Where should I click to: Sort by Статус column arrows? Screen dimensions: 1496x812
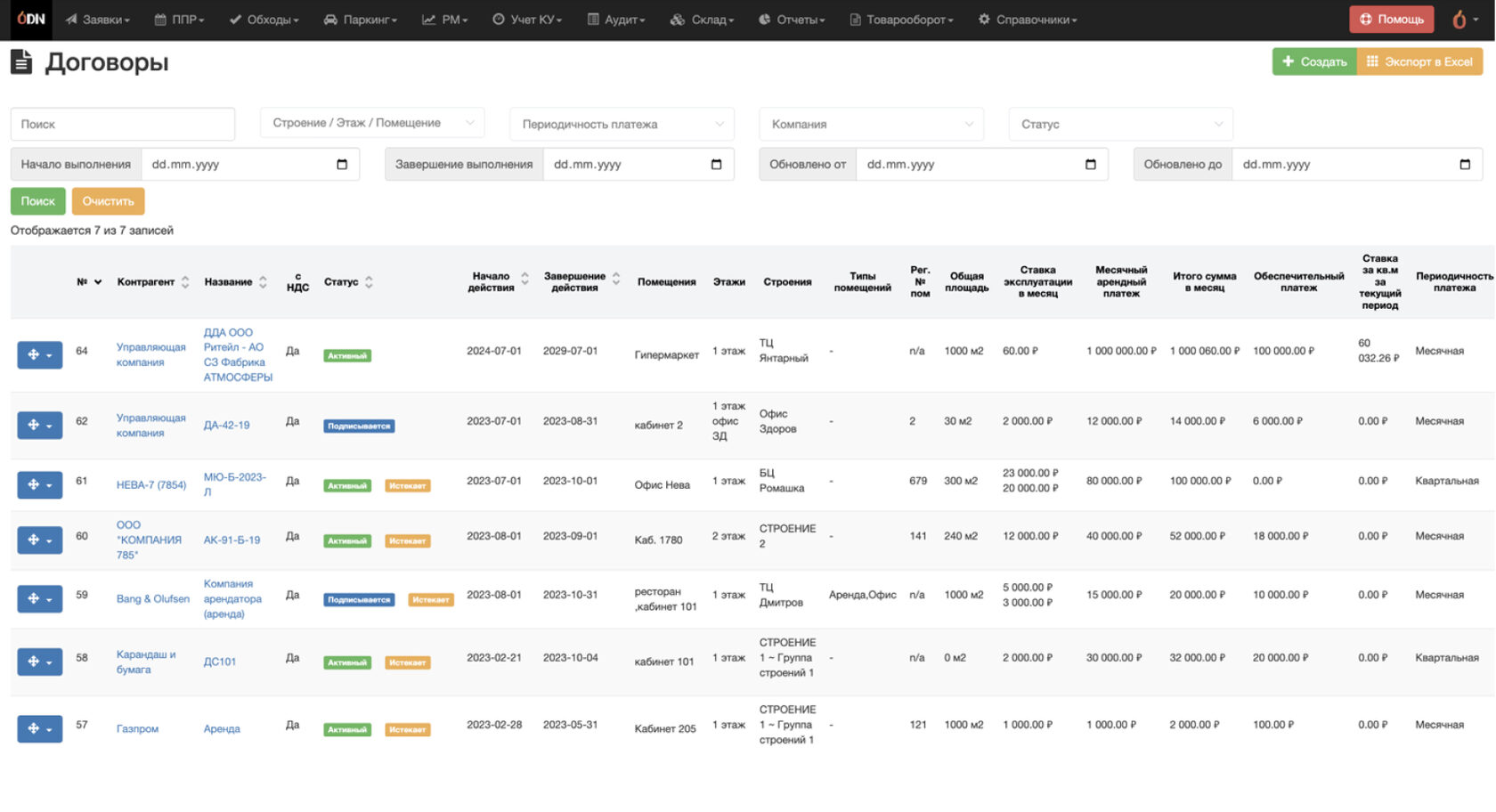click(369, 282)
